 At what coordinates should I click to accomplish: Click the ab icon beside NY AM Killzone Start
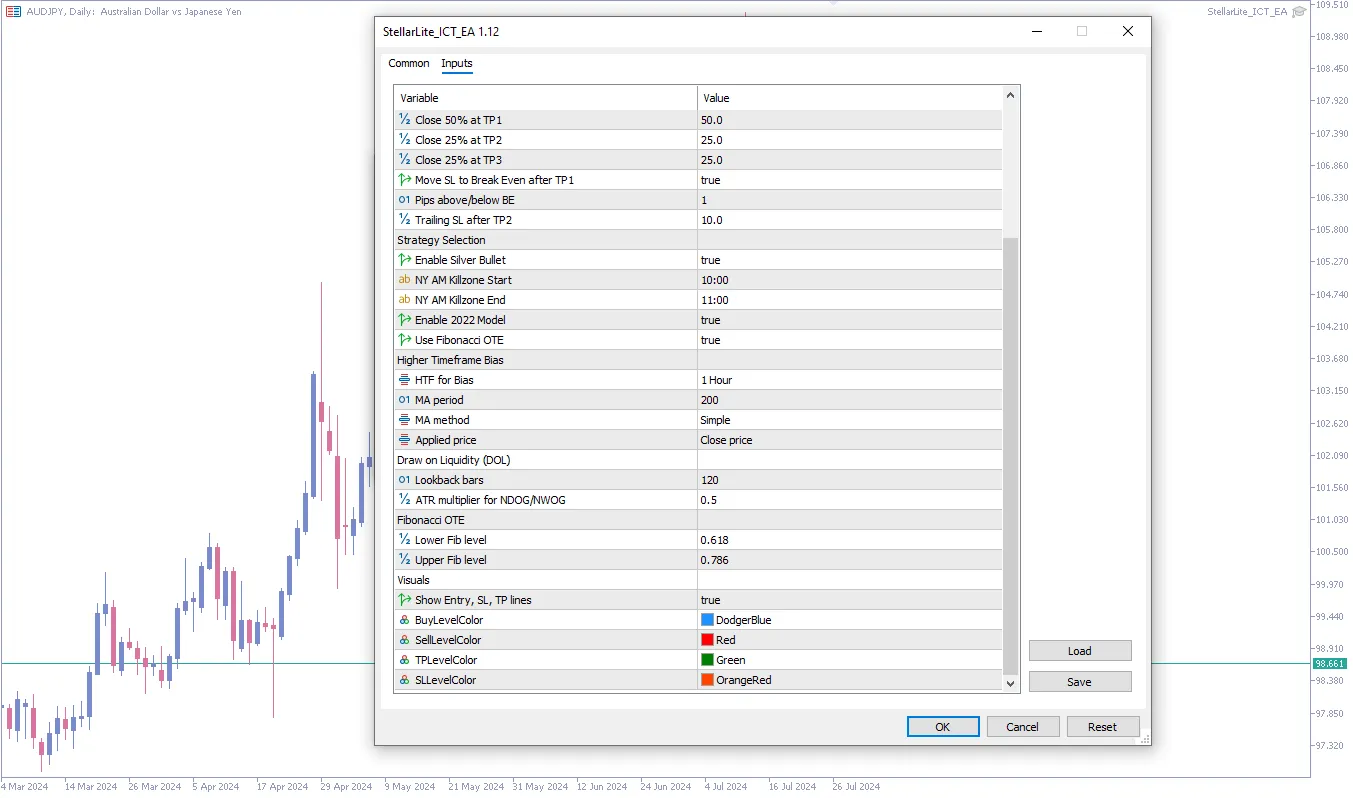tap(405, 280)
